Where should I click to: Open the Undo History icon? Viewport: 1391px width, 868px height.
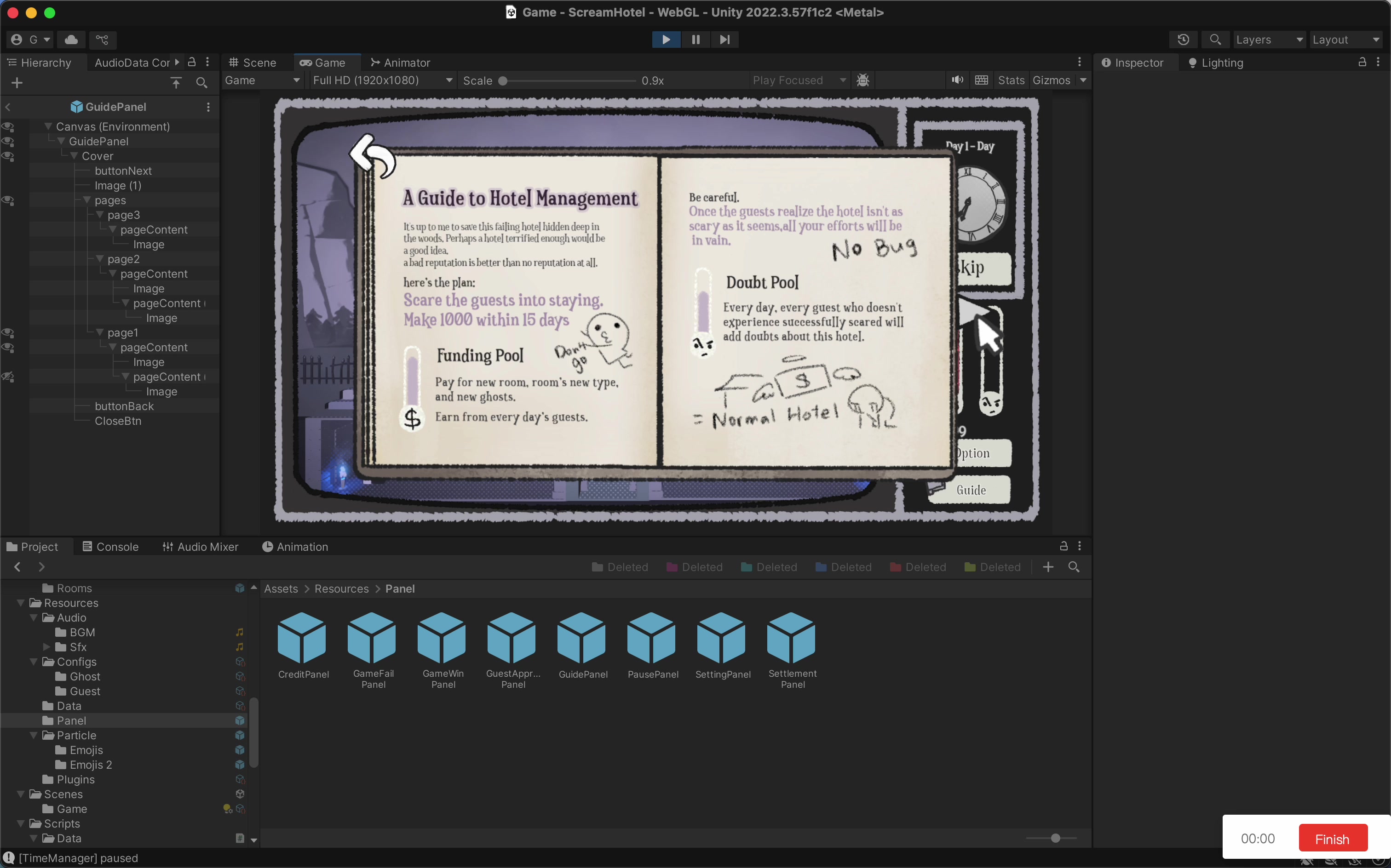(1183, 40)
